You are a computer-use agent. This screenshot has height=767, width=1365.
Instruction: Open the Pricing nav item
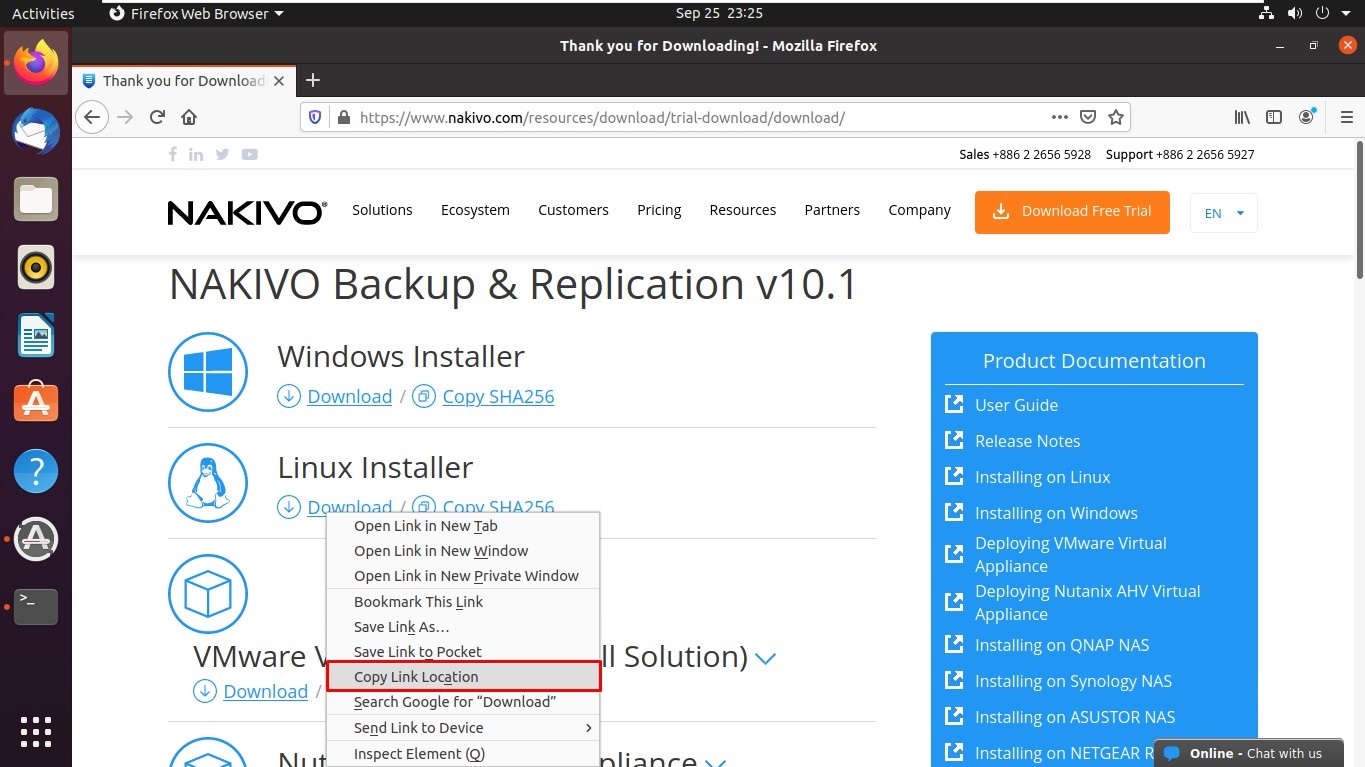(659, 210)
